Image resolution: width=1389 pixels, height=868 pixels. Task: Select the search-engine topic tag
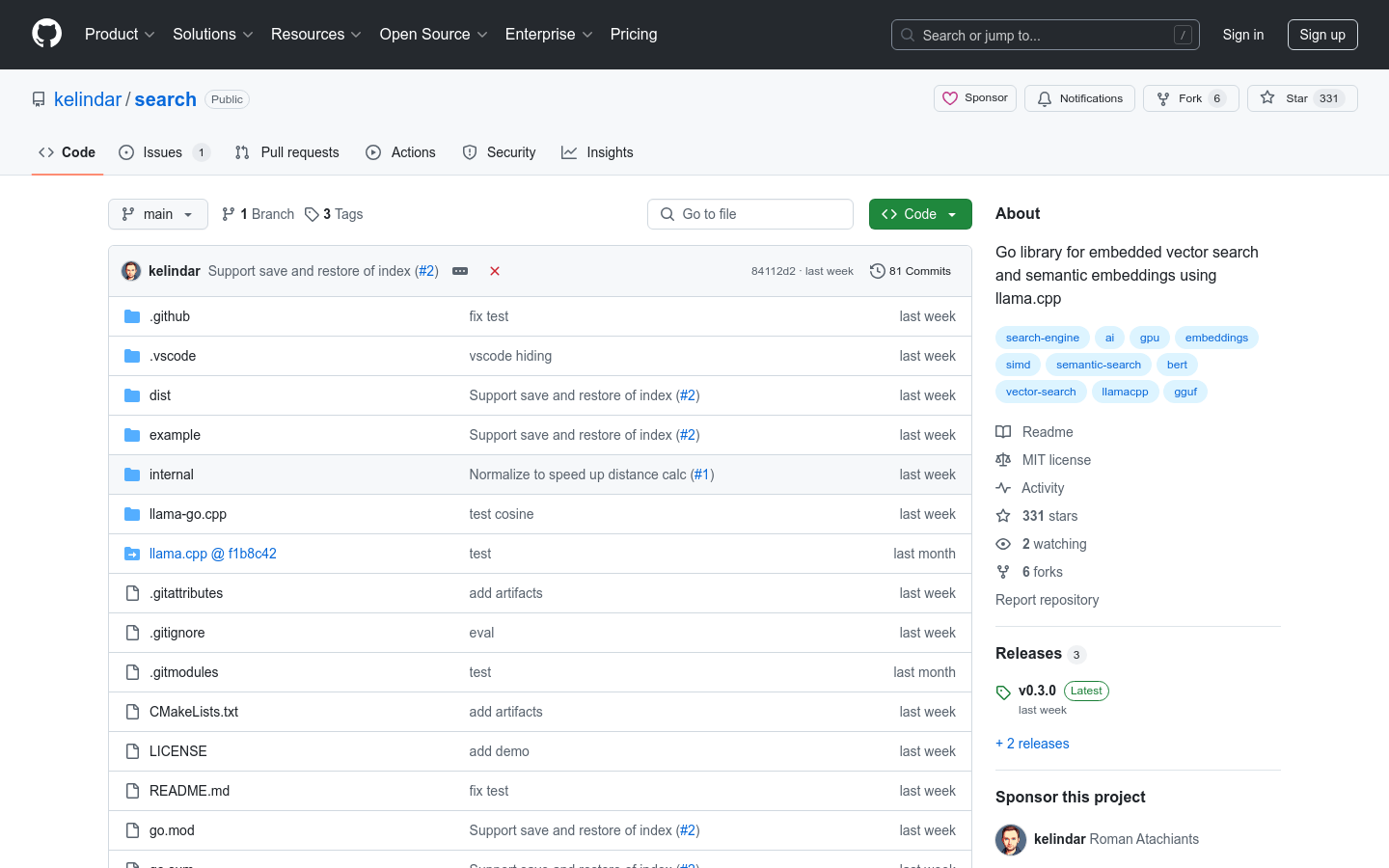(x=1043, y=338)
